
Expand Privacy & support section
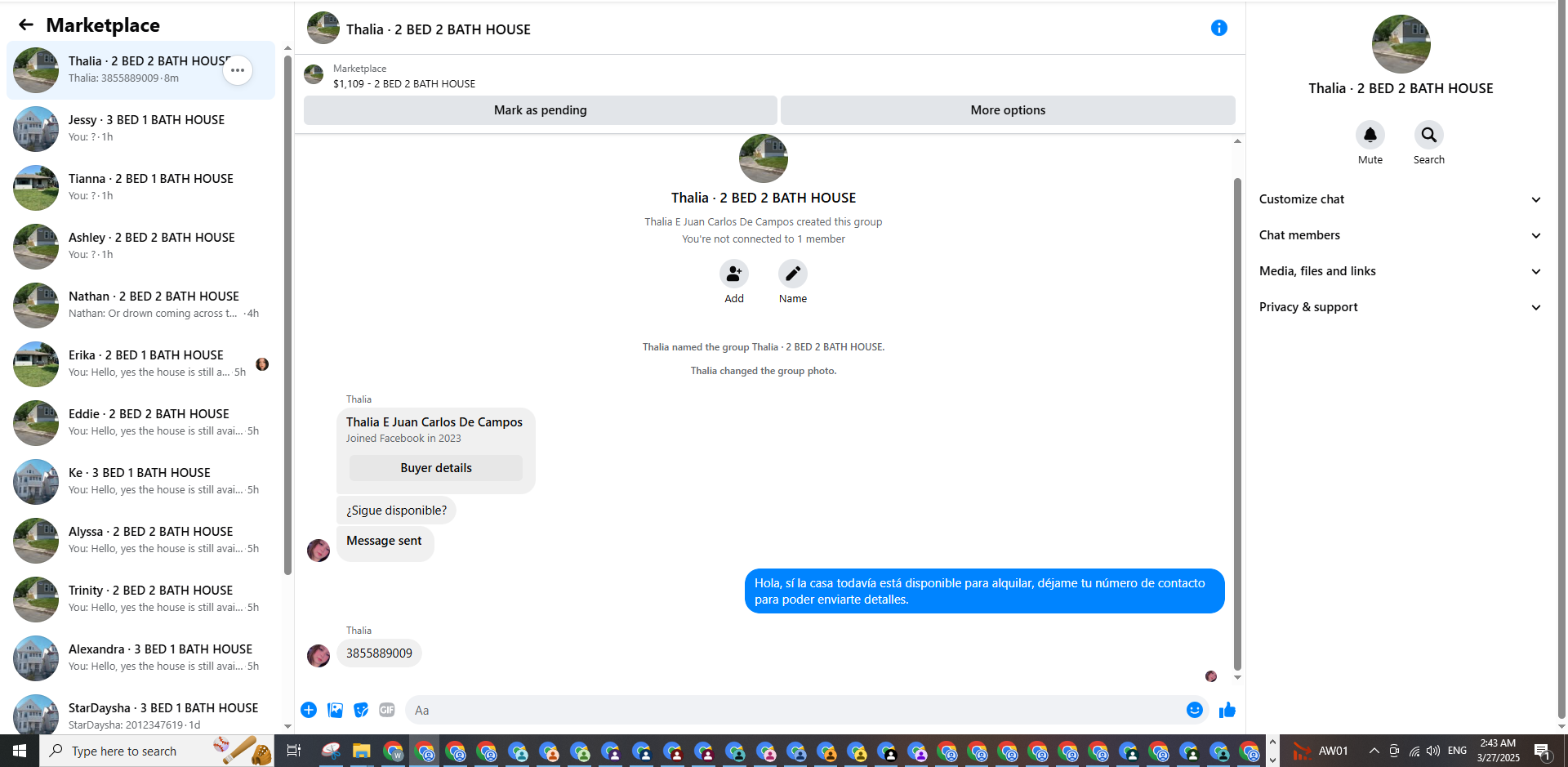coord(1401,307)
